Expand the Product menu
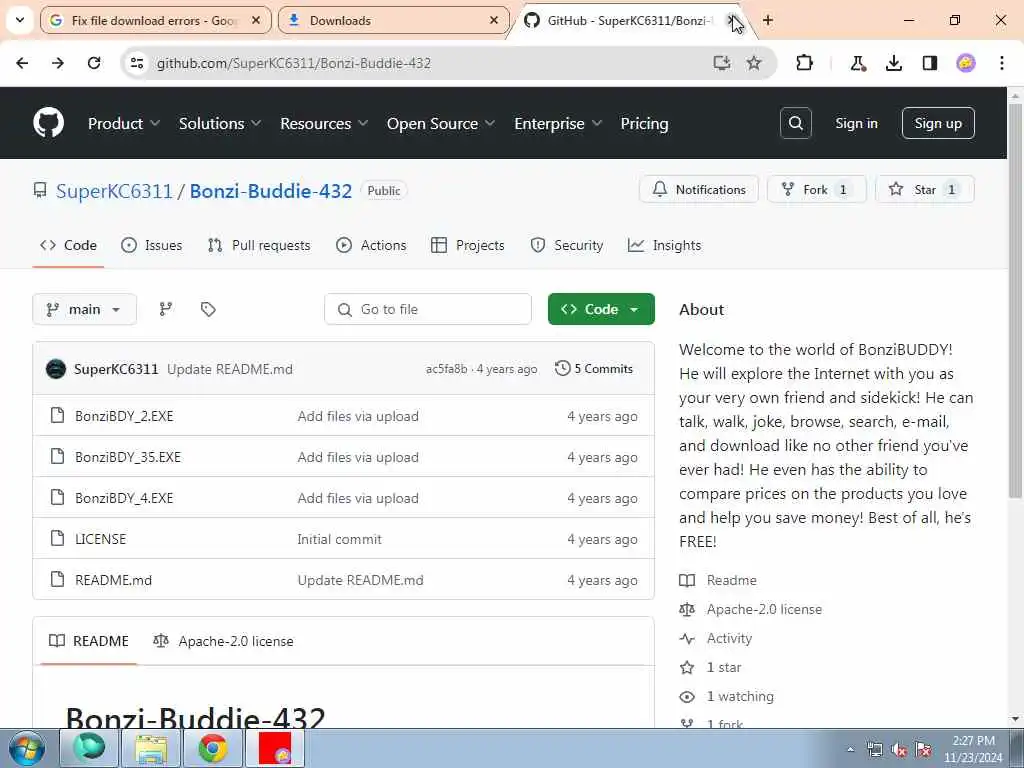Screen dimensions: 1024x768 pyautogui.click(x=124, y=123)
